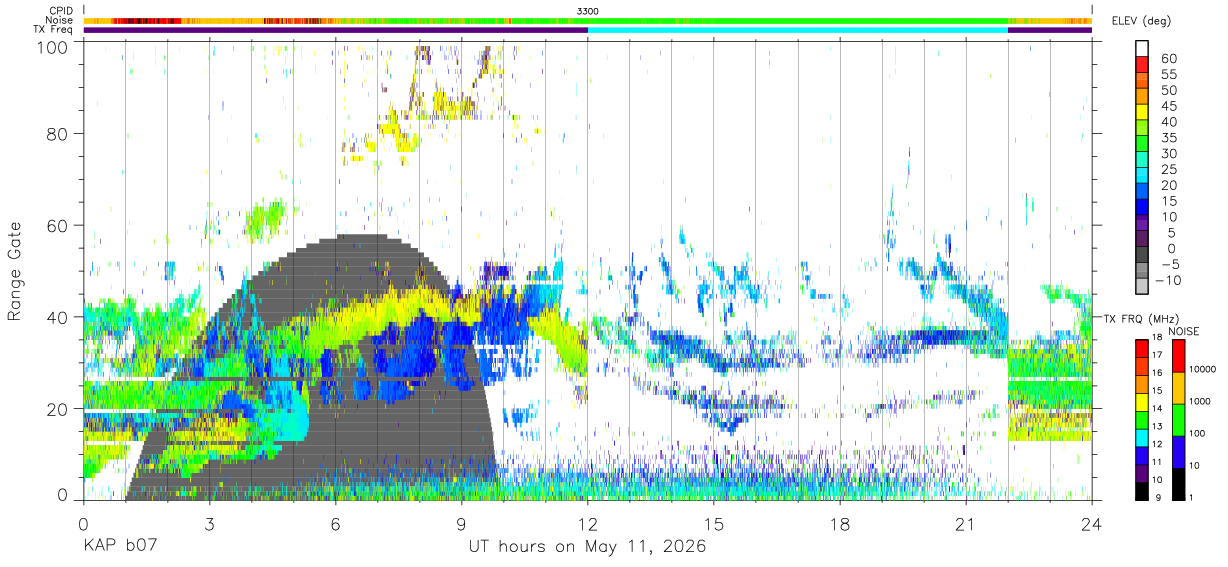Click the '−10' value on the ELEV scale
Image resolution: width=1228 pixels, height=567 pixels.
tap(1166, 280)
